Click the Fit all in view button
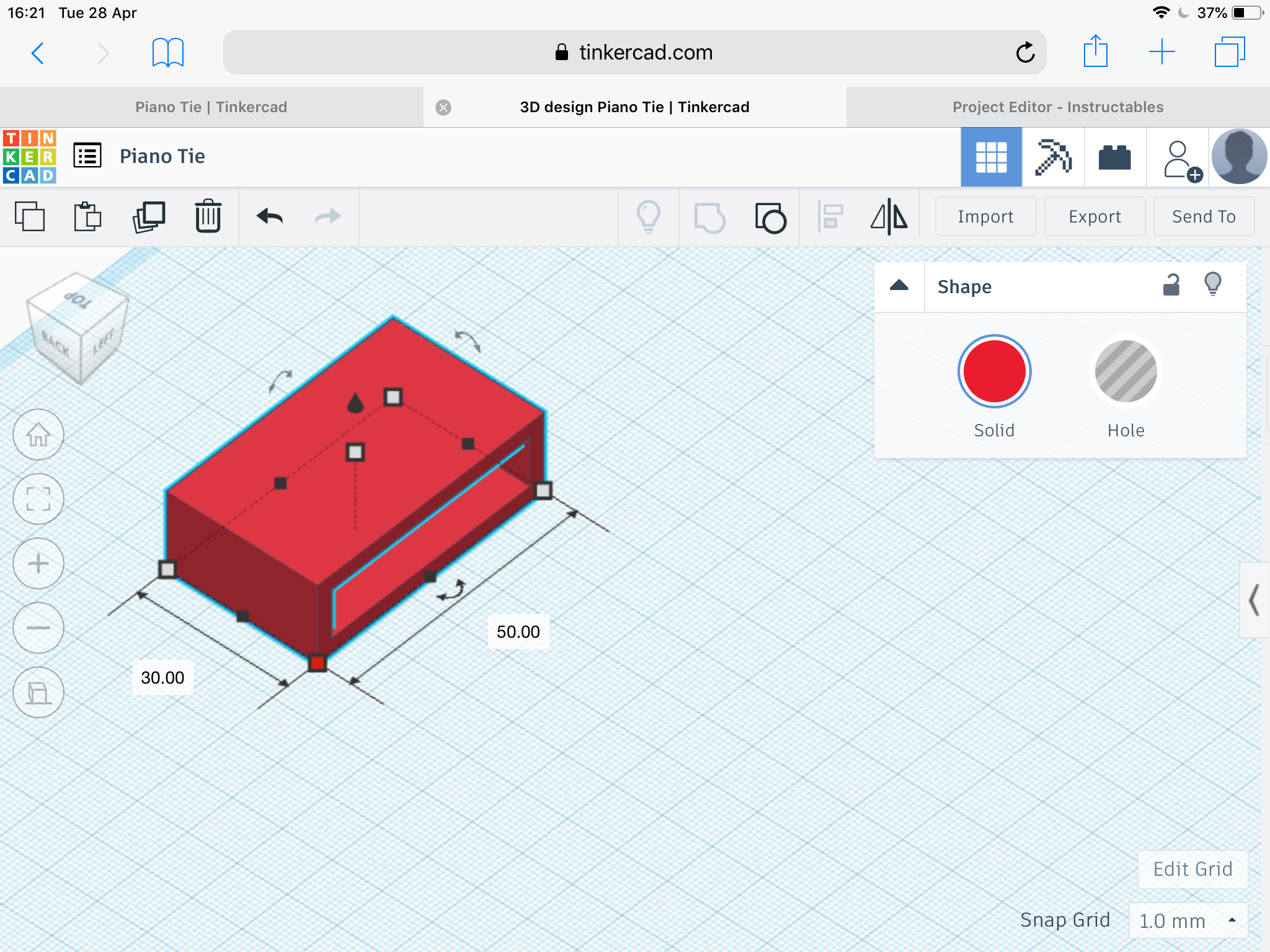This screenshot has height=952, width=1270. pos(38,499)
